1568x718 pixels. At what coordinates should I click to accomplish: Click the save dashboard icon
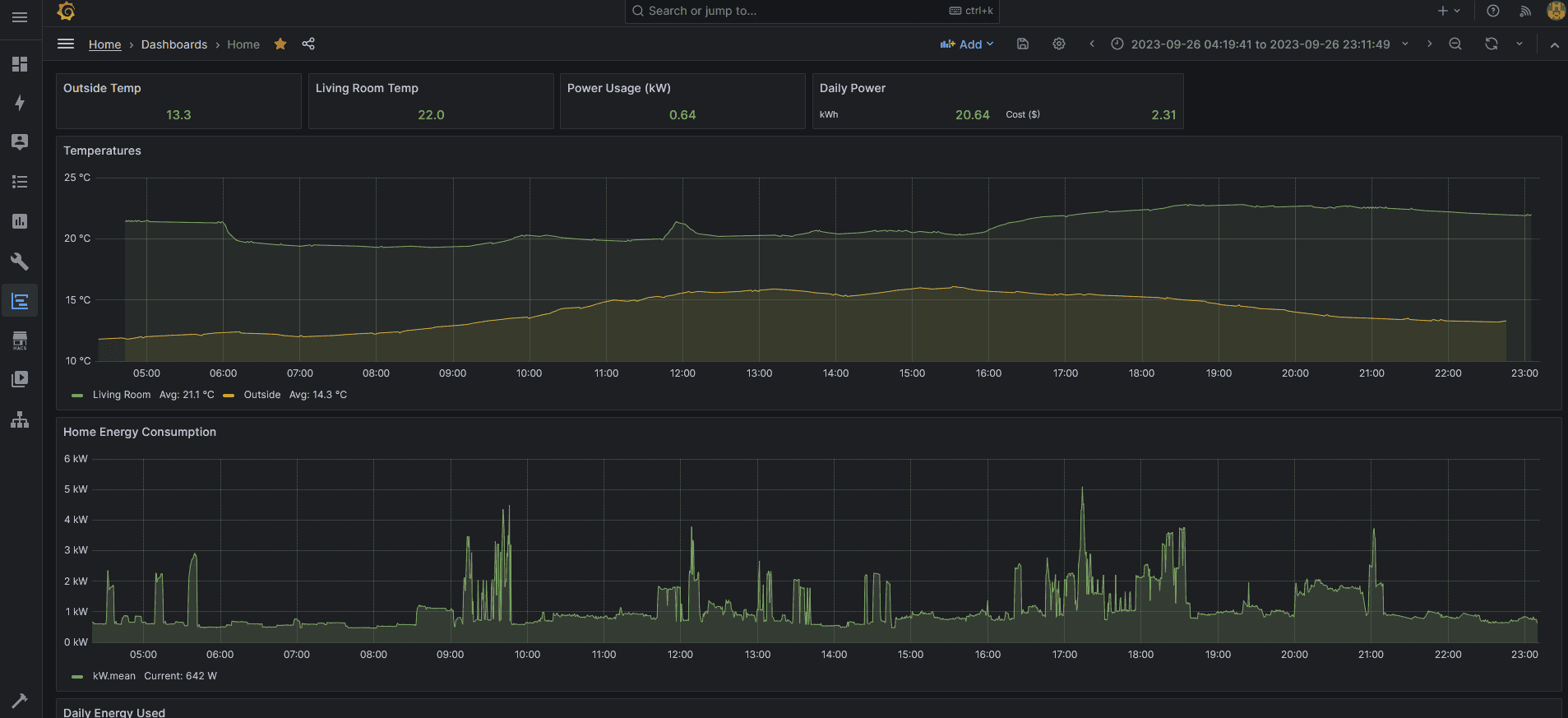click(1023, 44)
